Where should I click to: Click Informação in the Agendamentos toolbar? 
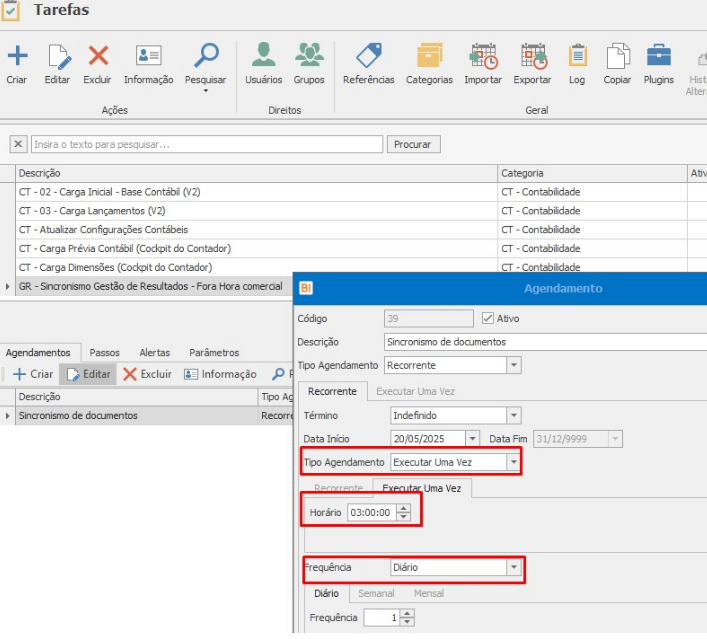point(220,374)
